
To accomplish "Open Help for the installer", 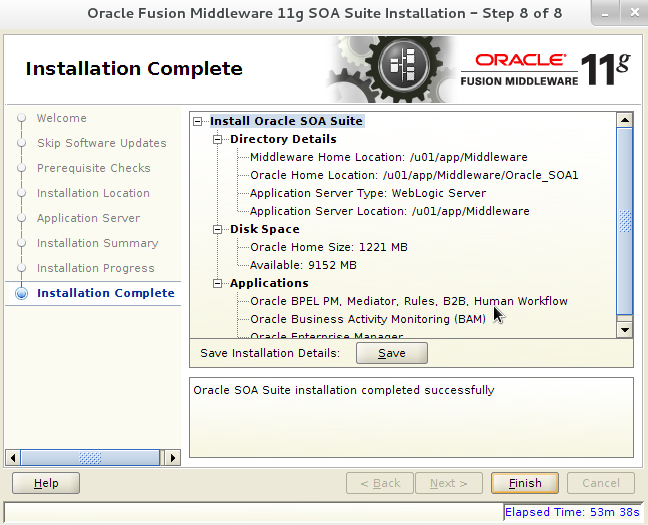I will pos(46,483).
